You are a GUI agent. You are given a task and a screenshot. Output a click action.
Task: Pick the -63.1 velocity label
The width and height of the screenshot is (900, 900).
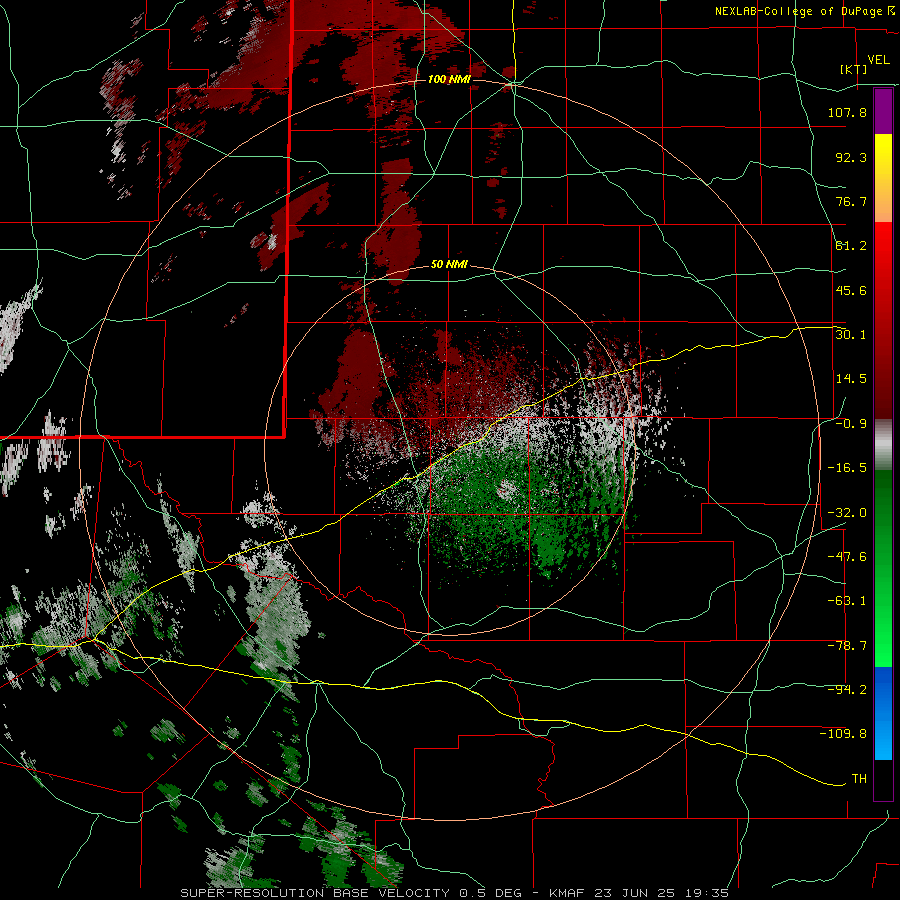click(847, 601)
